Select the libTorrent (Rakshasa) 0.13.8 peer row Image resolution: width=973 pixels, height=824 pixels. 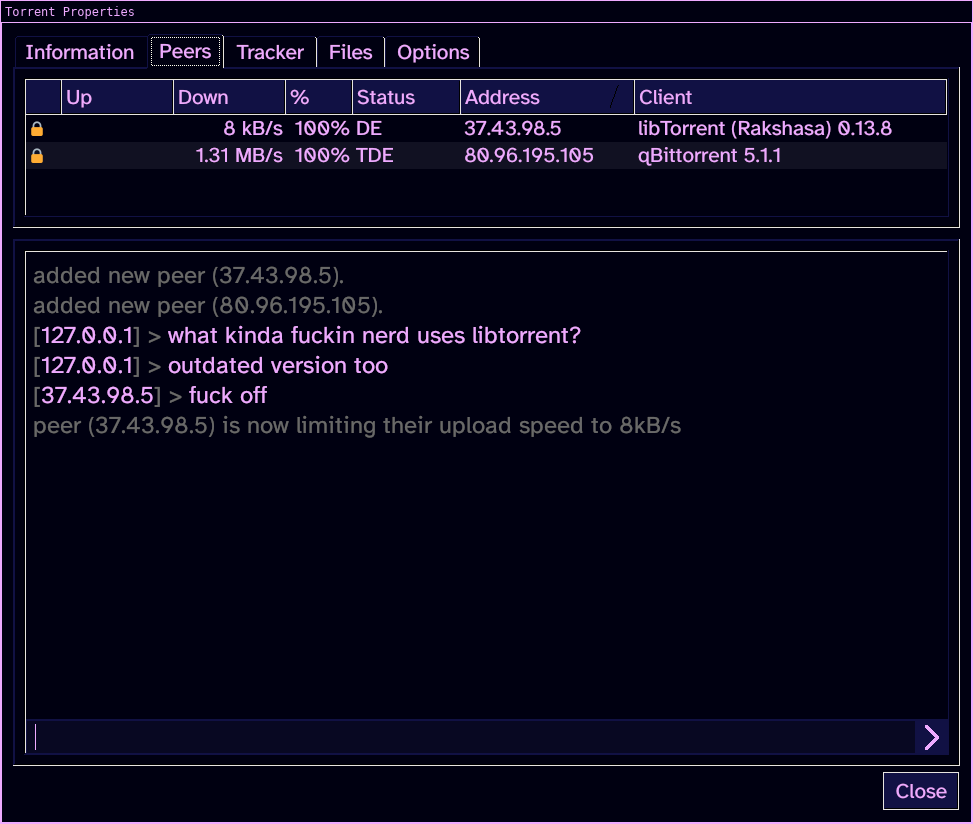[x=764, y=129]
